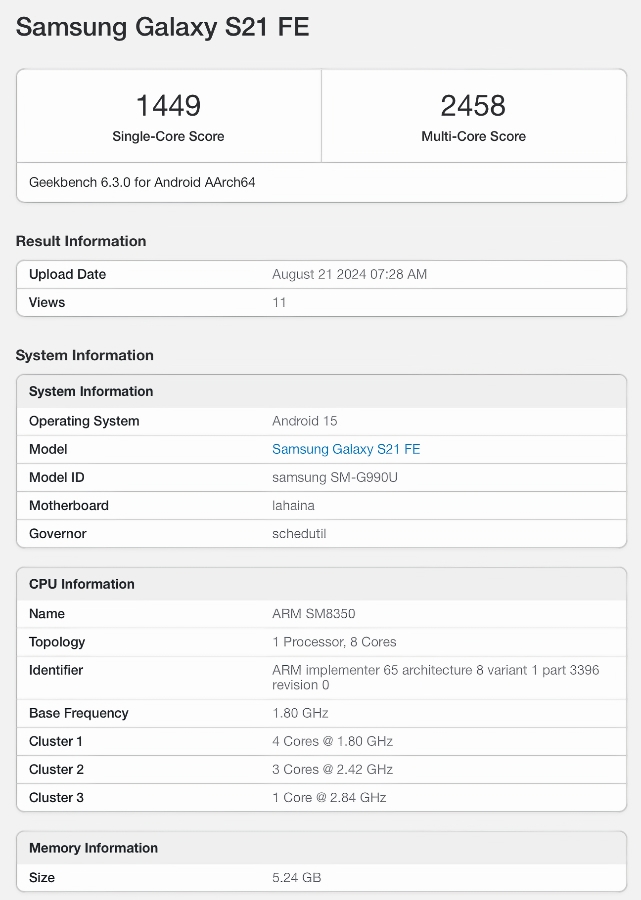Click the Operating System row label

click(84, 421)
